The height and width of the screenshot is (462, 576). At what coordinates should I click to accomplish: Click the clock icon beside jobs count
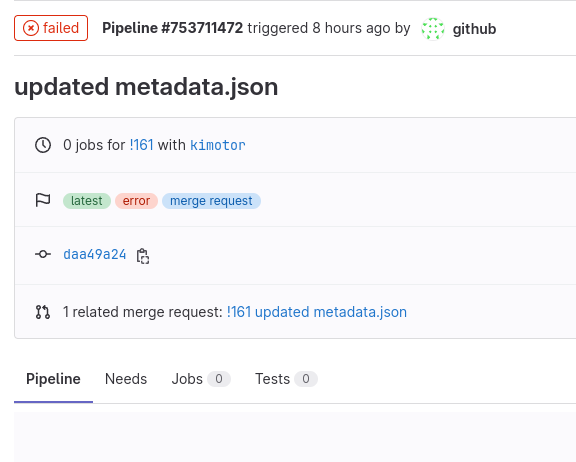tap(43, 145)
